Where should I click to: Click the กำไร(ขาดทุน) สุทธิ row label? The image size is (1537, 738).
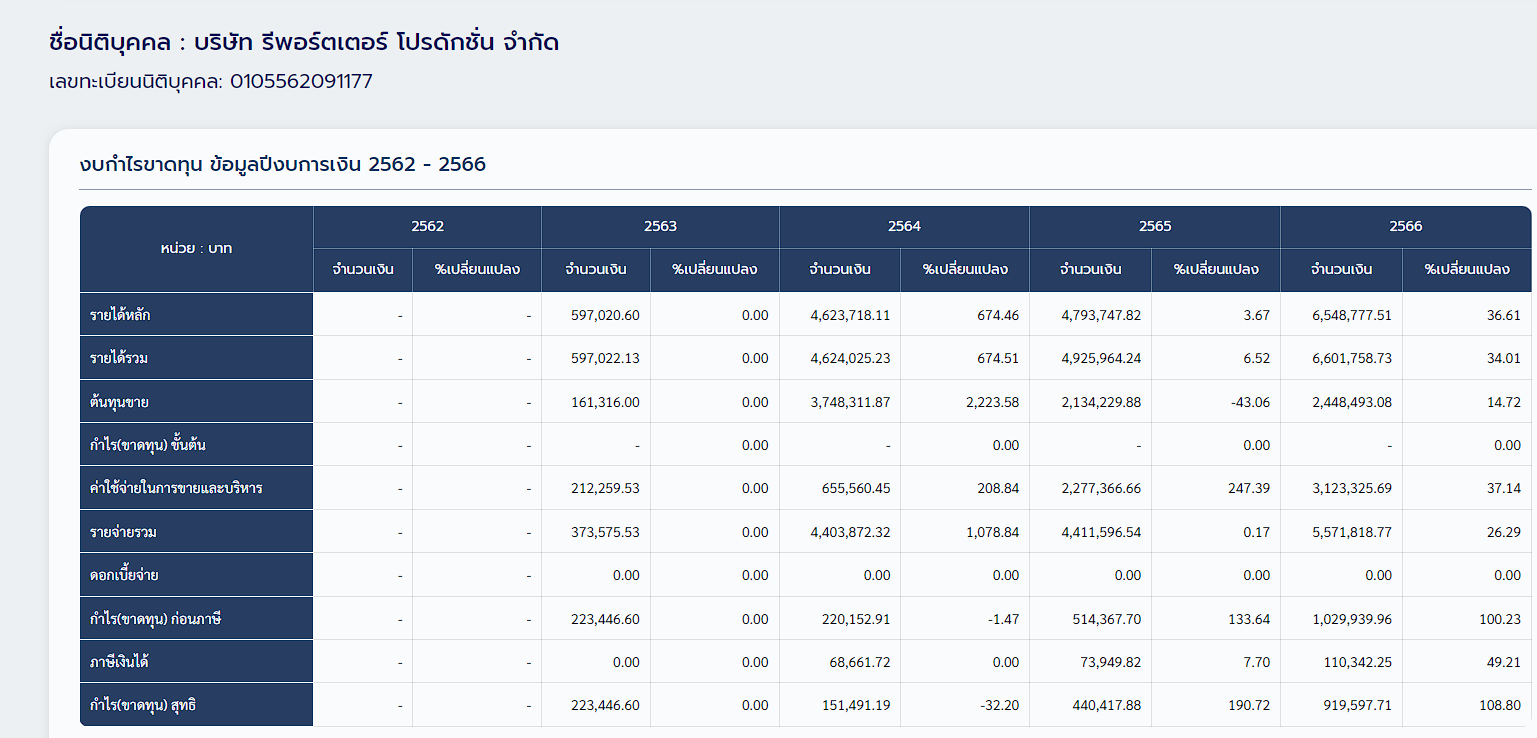pos(196,705)
